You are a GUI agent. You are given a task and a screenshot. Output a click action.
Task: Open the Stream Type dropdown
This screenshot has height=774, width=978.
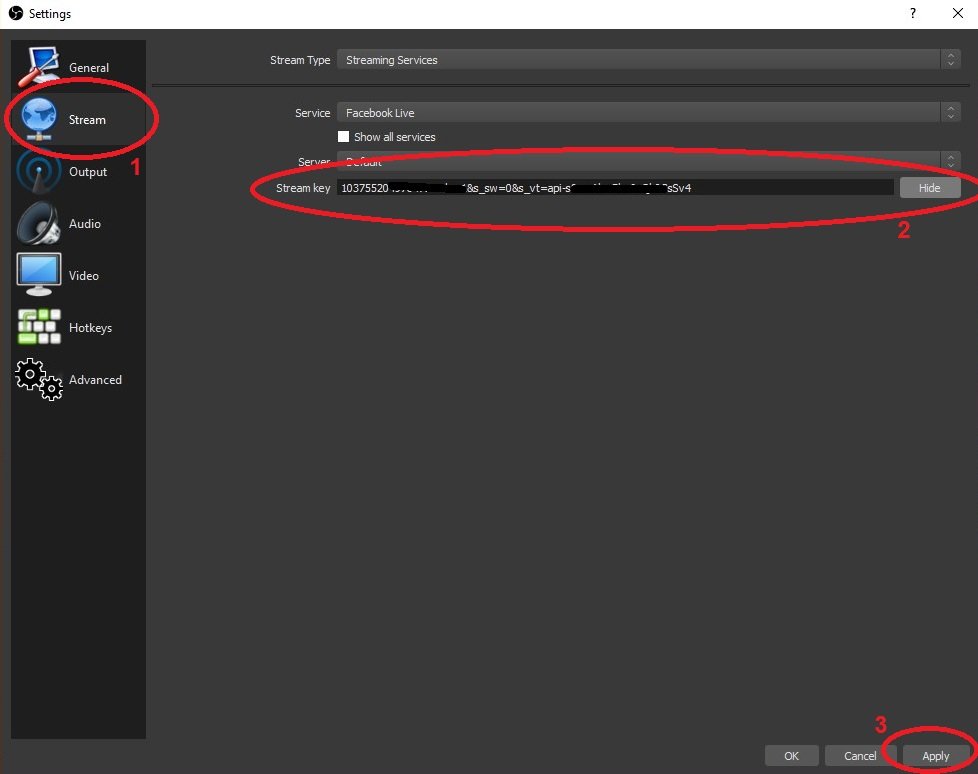[x=640, y=60]
